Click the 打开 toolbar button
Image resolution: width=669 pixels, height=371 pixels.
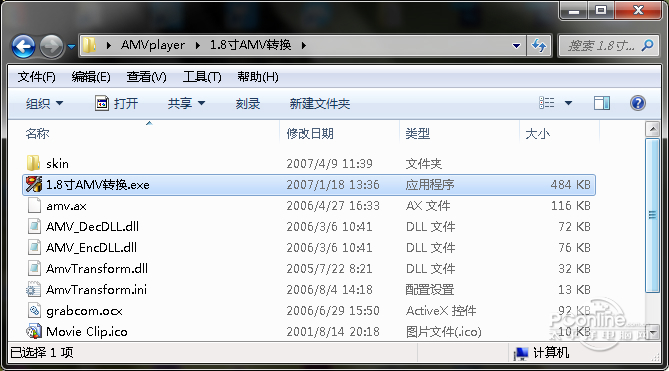116,103
